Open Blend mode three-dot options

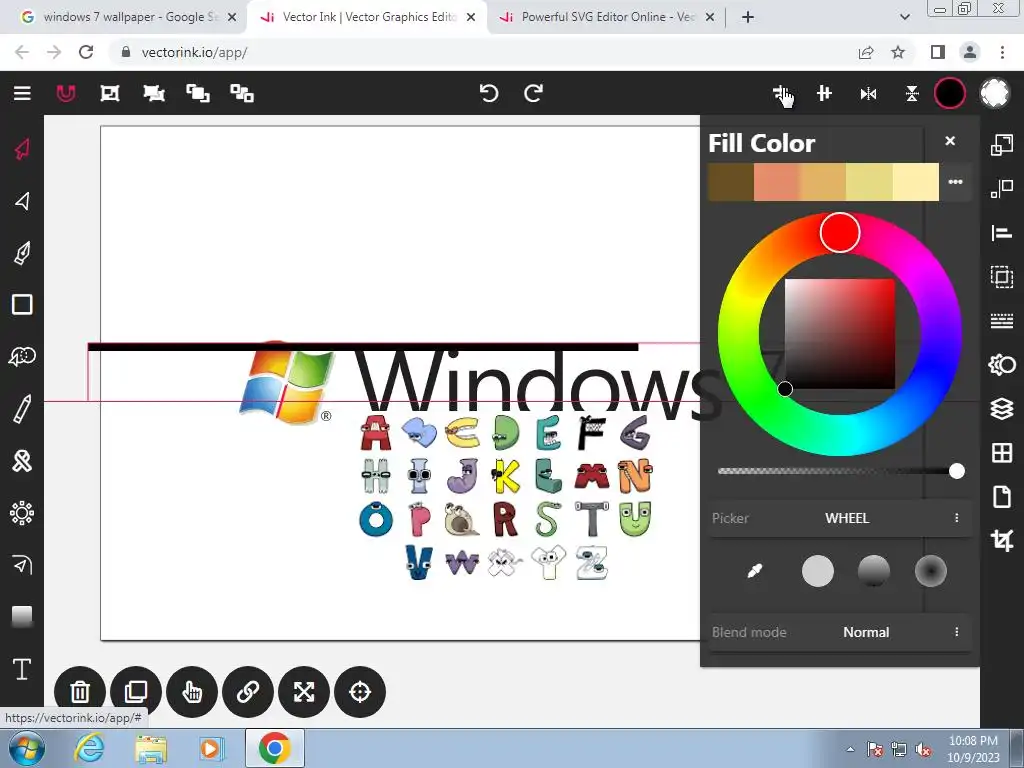coord(957,632)
